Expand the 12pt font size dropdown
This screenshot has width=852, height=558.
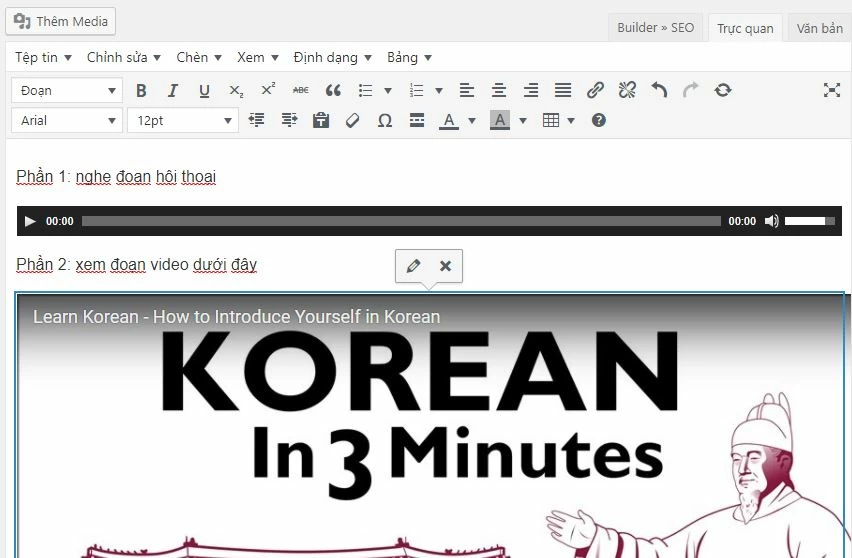182,120
